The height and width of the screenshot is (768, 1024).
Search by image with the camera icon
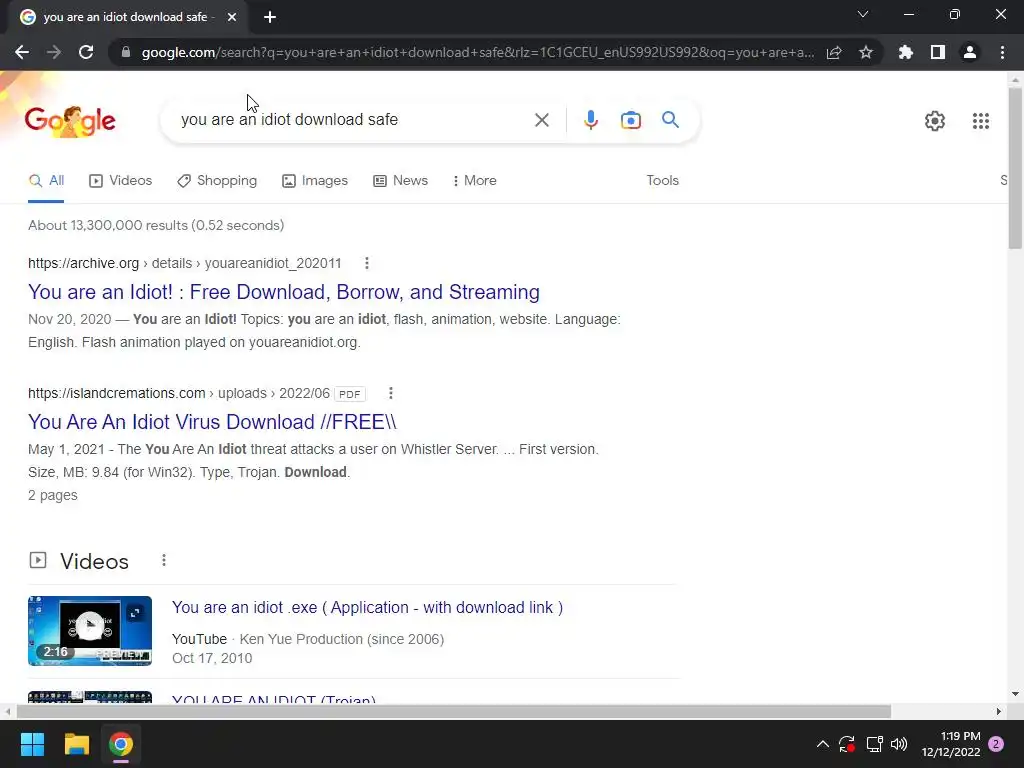631,120
